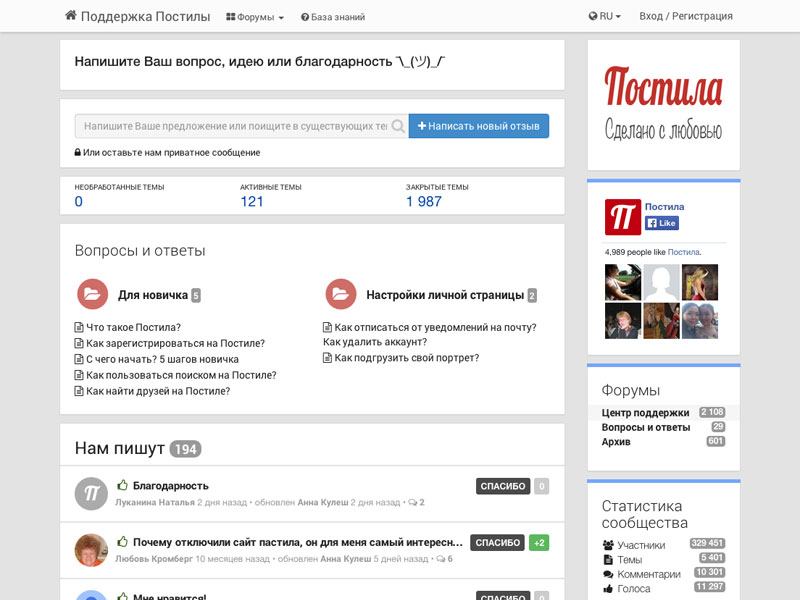Screen dimensions: 800x600
Task: Click the СПАСИБО button on Благодарность topic
Action: [x=503, y=486]
